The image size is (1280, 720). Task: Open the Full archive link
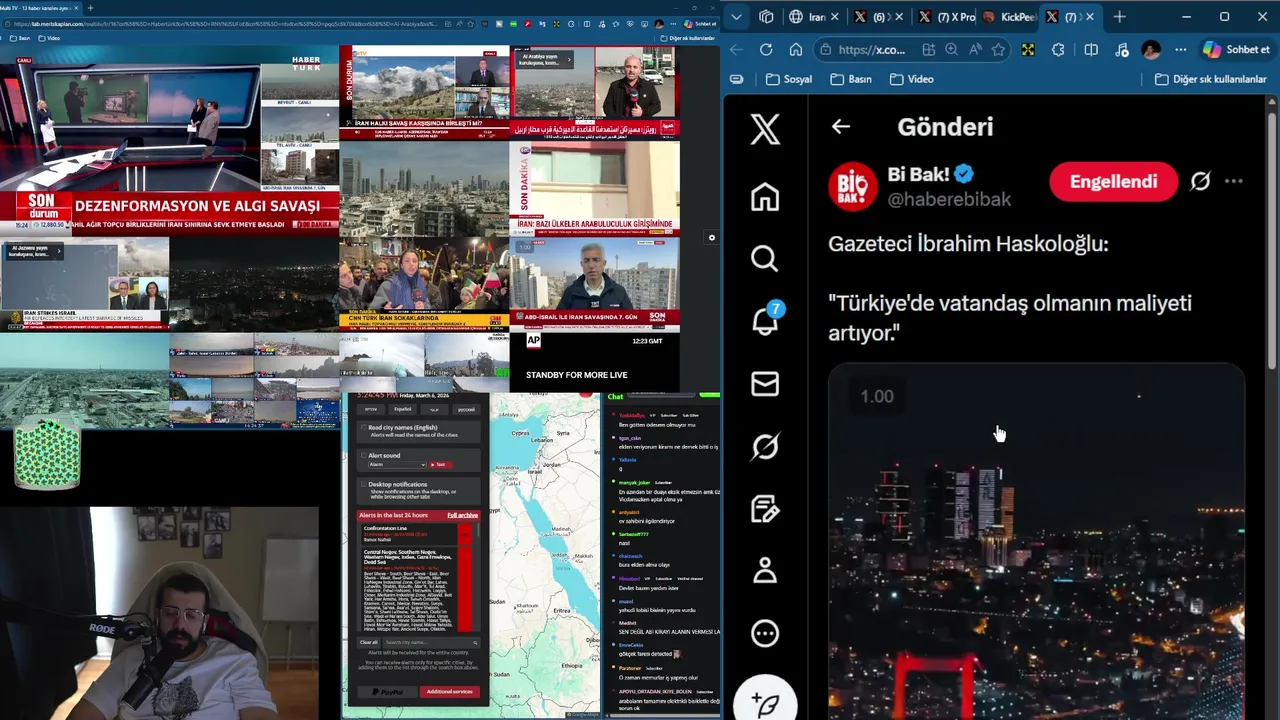(462, 515)
